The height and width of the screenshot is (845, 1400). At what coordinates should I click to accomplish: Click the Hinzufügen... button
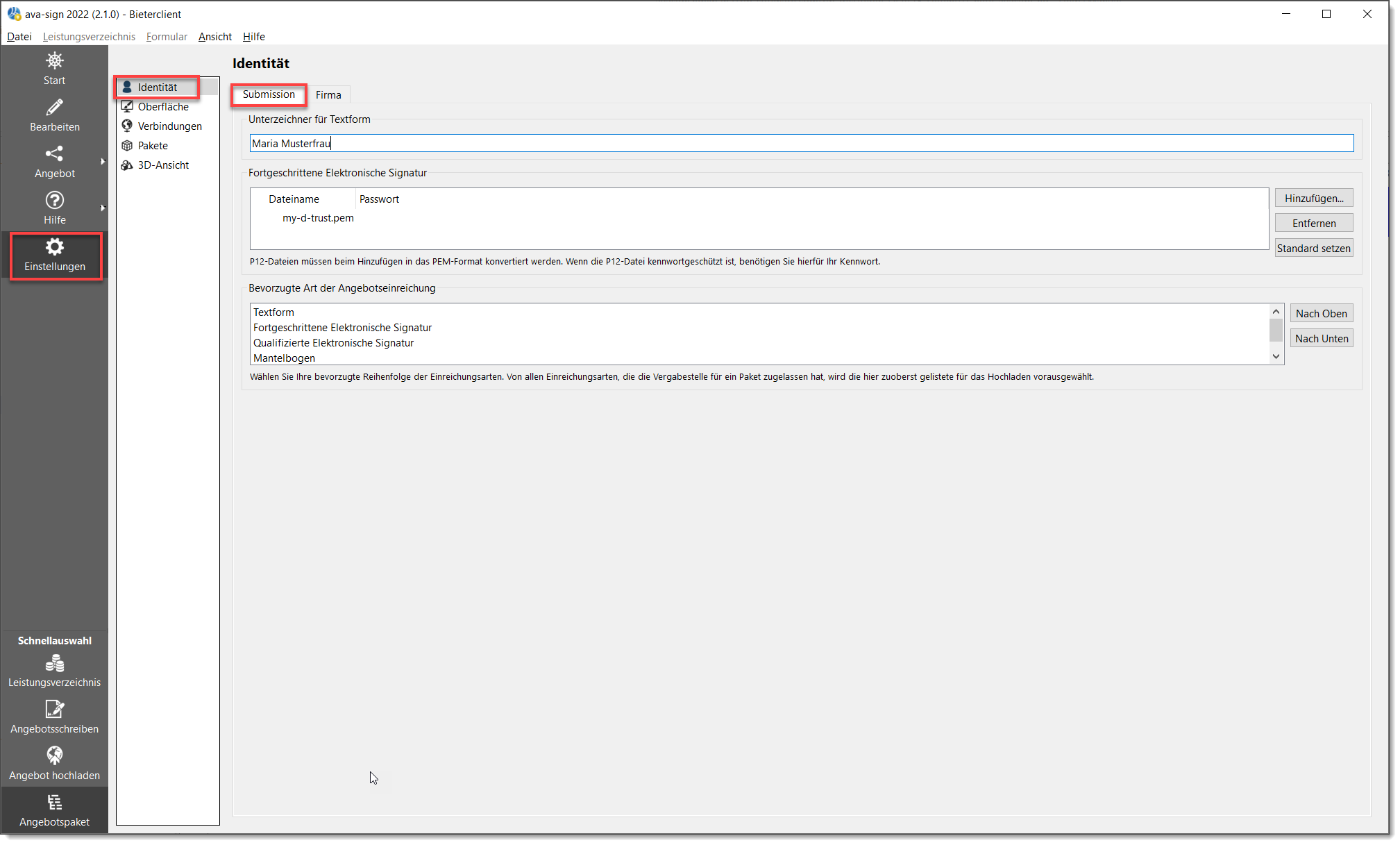point(1313,199)
